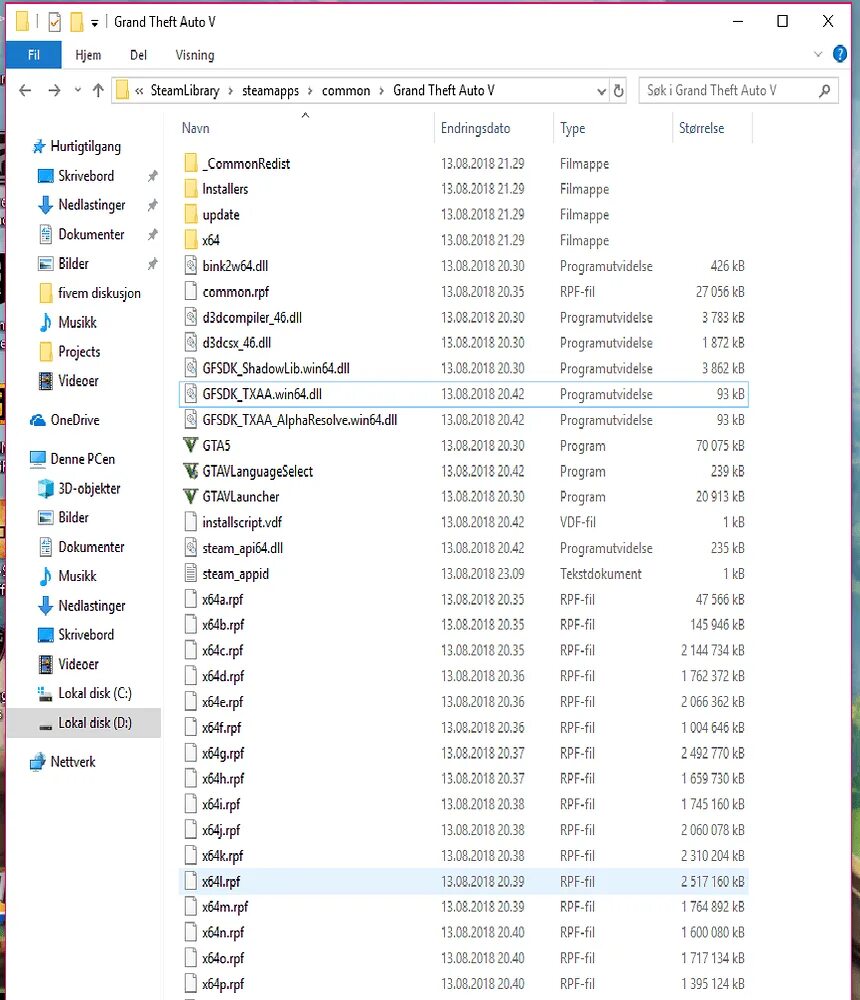Select the _CommonRedist folder icon
The width and height of the screenshot is (860, 1000).
[190, 163]
